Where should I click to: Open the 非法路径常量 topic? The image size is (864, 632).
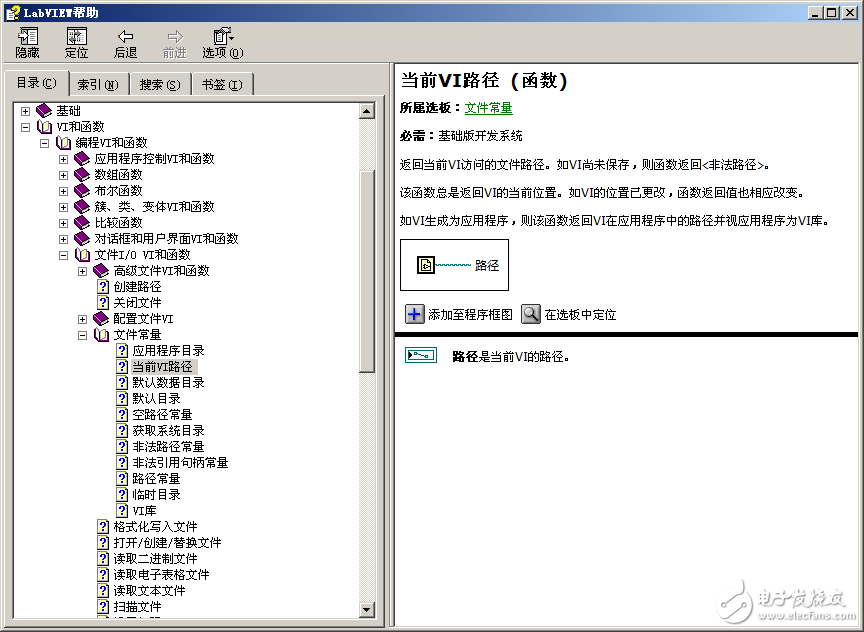point(168,446)
